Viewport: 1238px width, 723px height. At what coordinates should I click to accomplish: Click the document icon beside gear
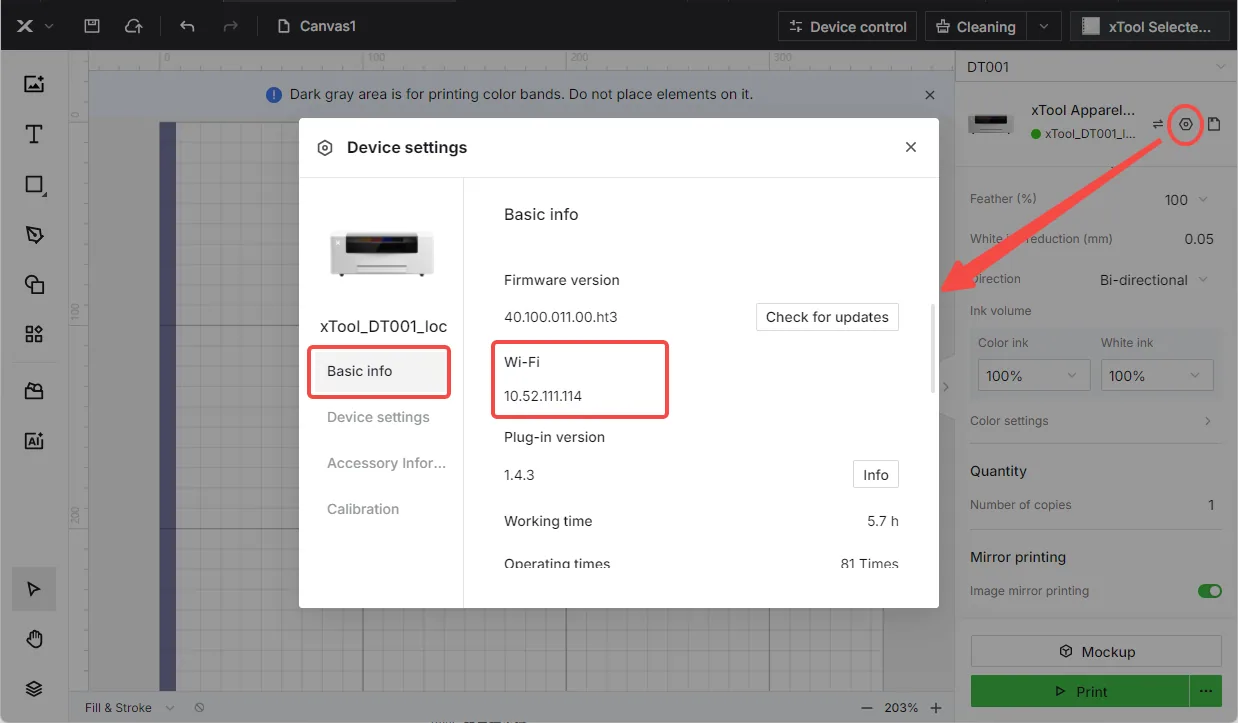coord(1213,124)
